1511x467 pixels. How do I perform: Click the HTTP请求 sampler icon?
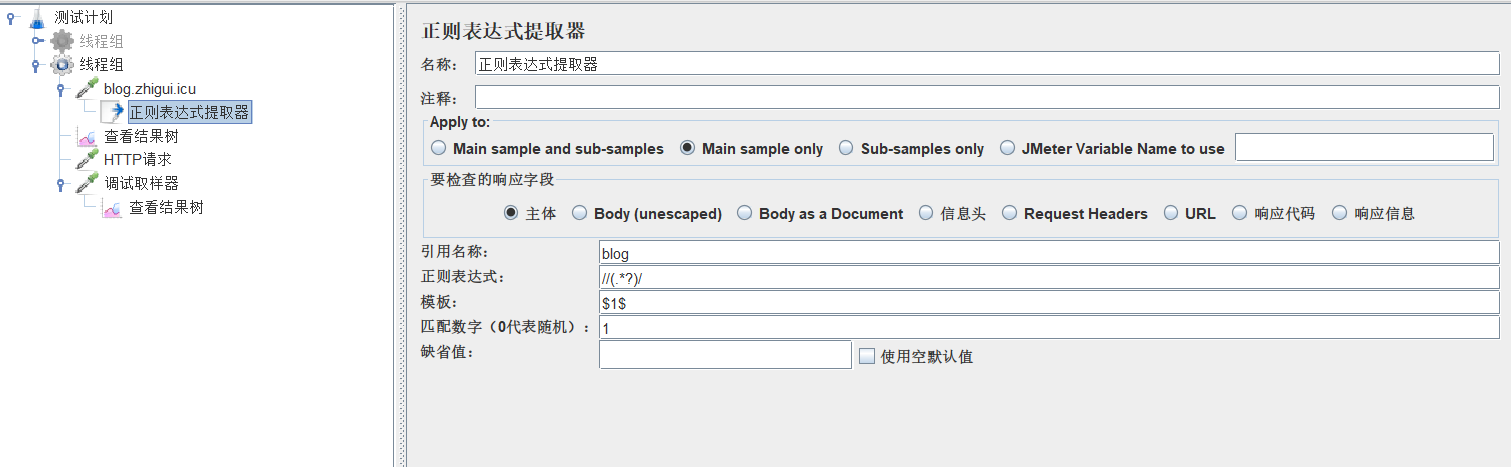(87, 159)
